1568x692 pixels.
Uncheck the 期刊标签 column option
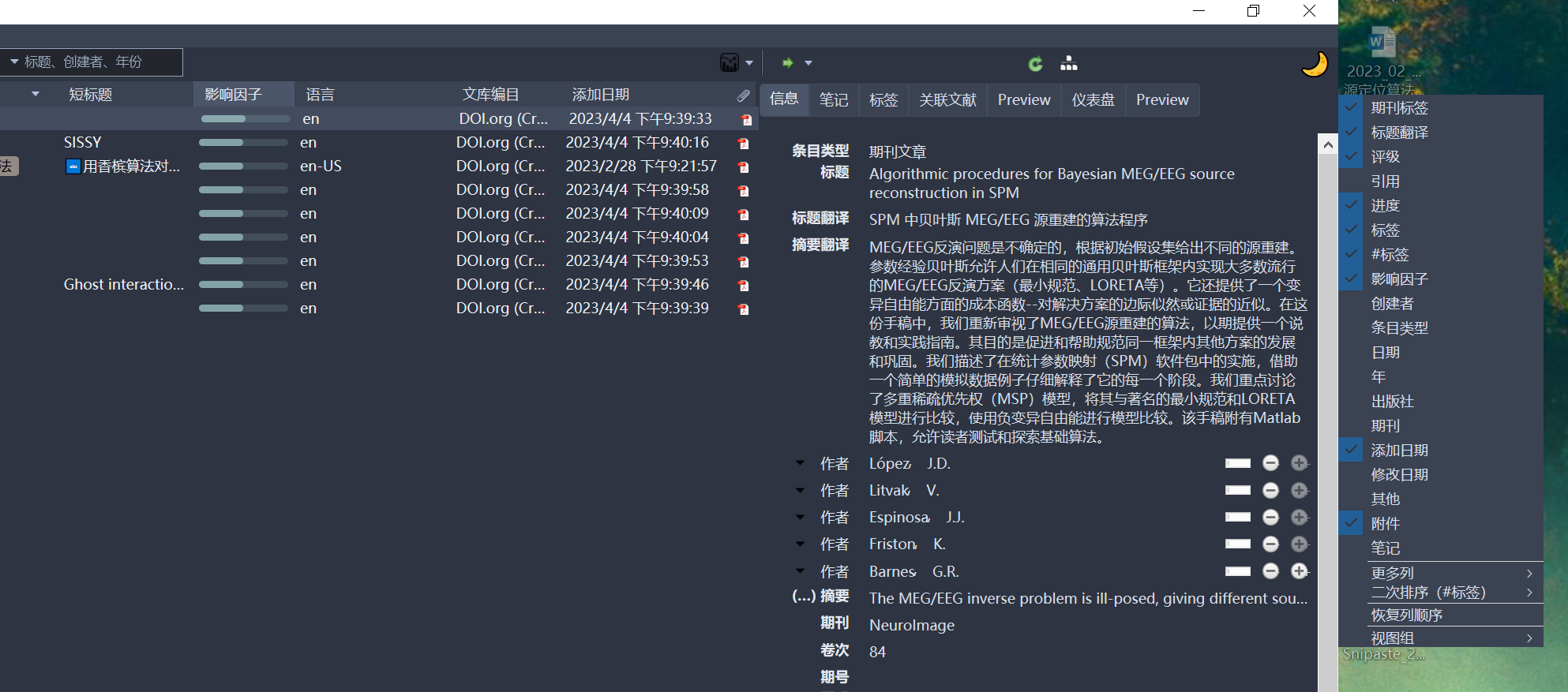1441,108
